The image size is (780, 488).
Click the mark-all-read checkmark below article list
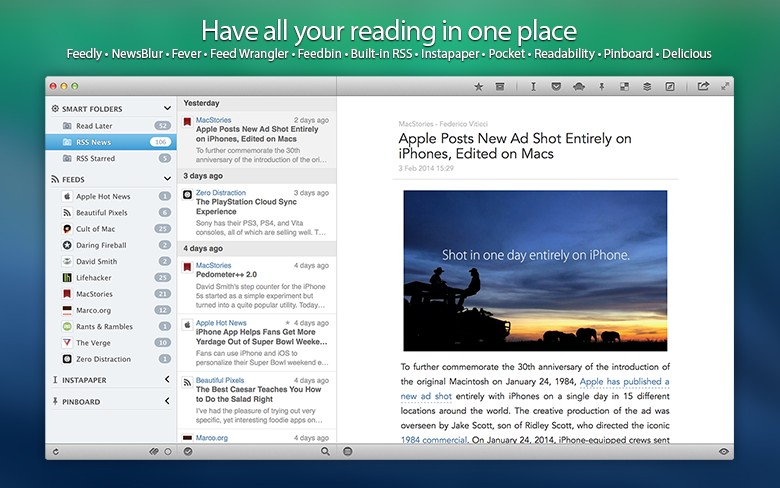tap(188, 451)
